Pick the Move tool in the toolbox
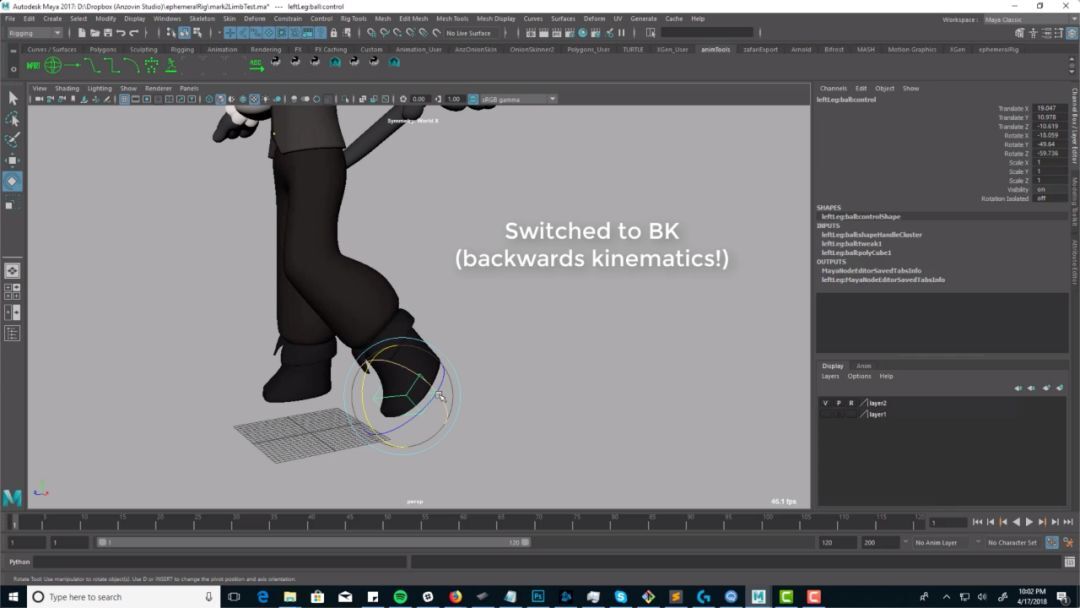 pos(12,160)
